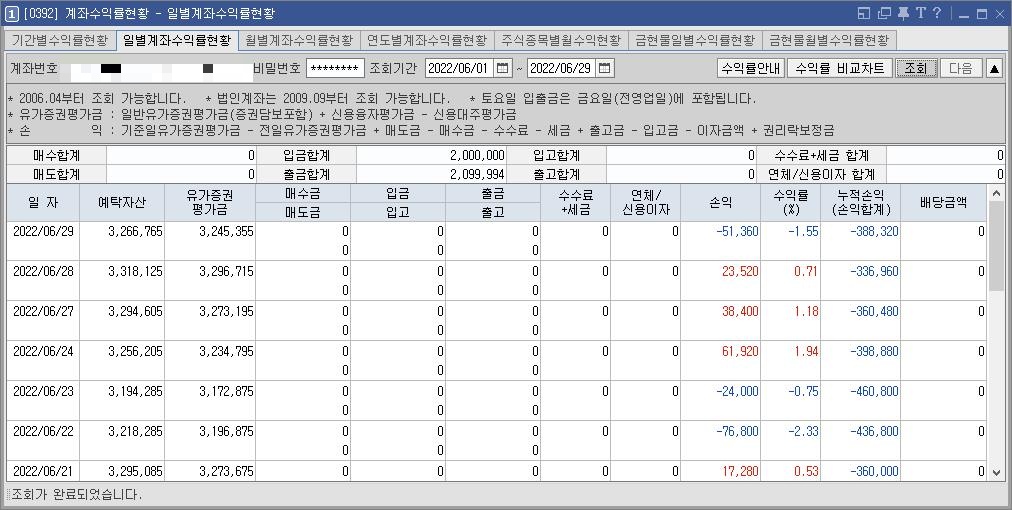
Task: Close the 계좌수익률현황 window
Action: (1000, 14)
